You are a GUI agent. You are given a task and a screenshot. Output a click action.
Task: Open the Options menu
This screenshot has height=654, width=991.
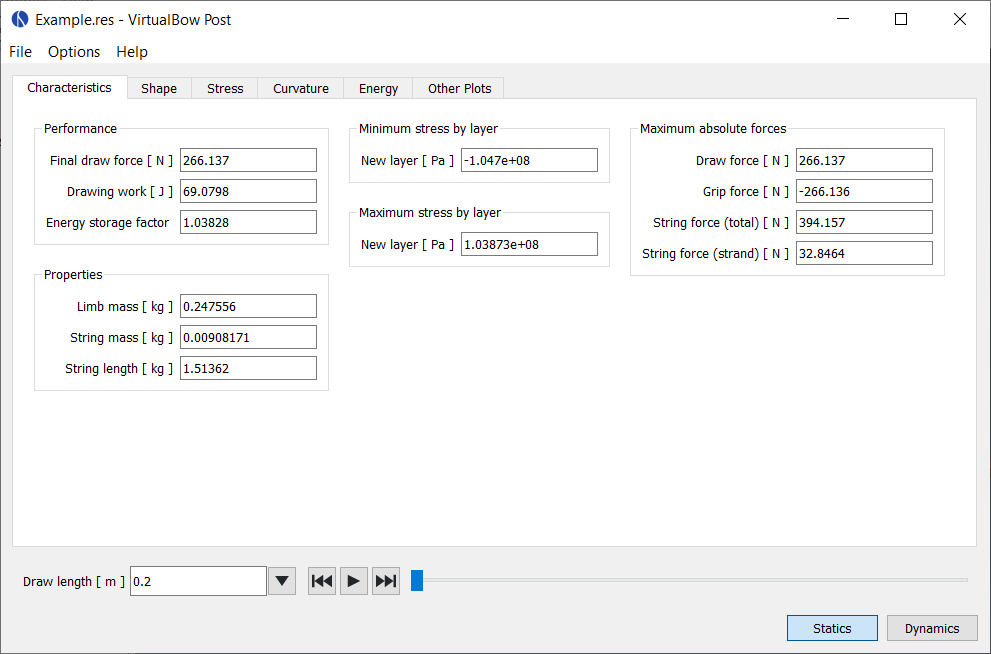74,52
